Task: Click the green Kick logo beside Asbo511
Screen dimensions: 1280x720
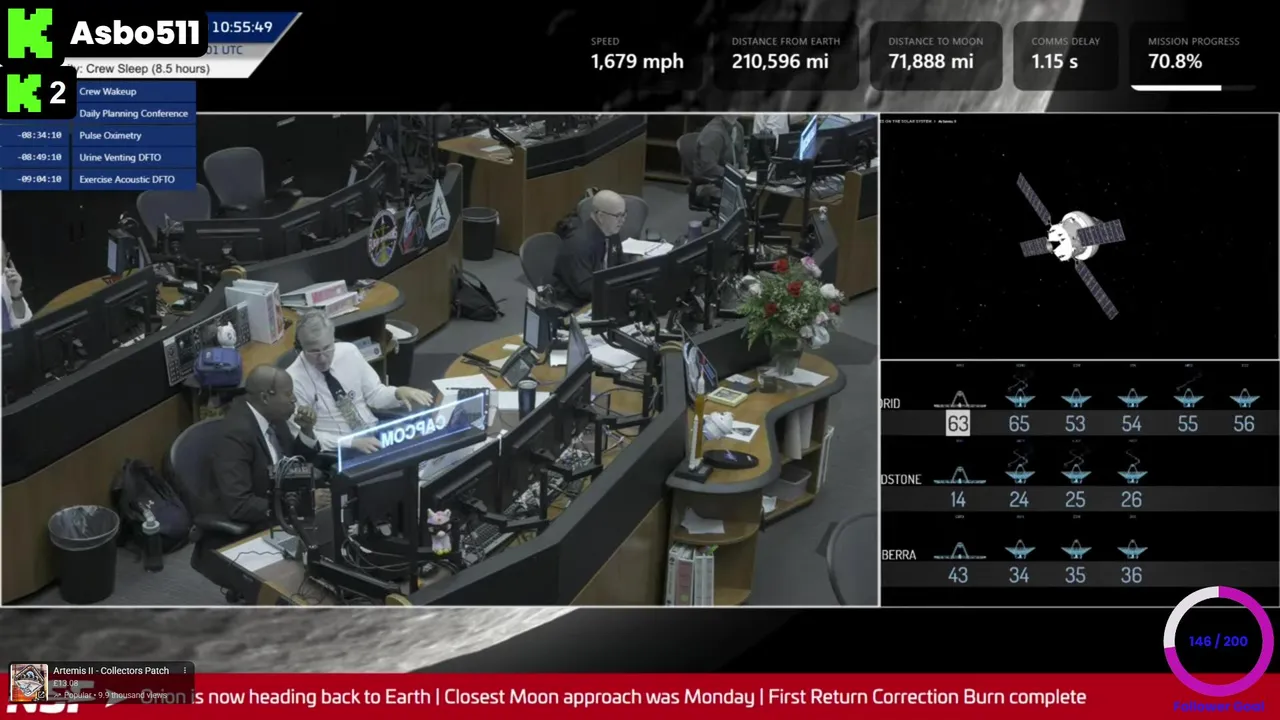Action: point(29,33)
